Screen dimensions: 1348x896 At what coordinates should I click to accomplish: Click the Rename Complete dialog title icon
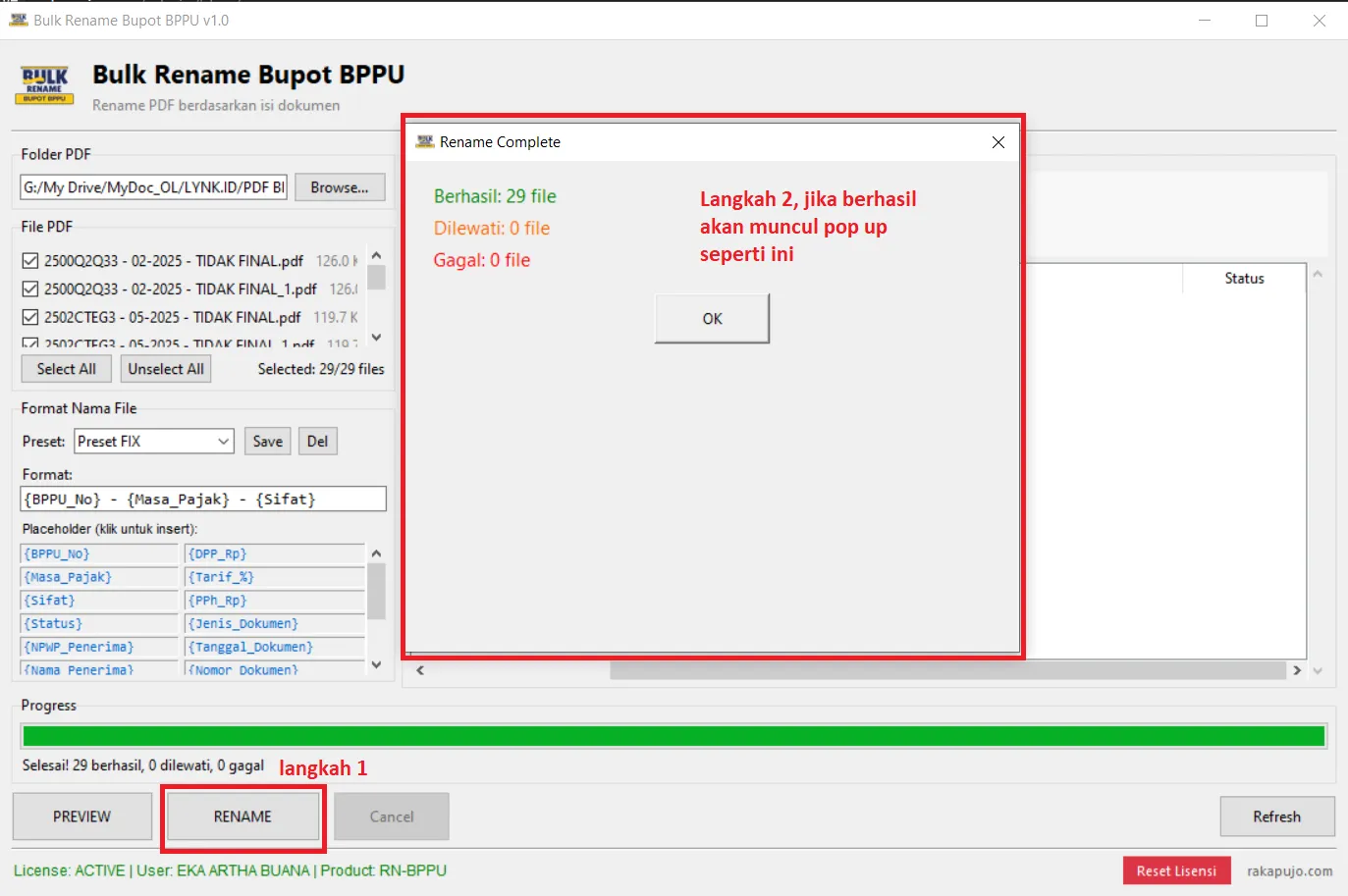point(425,142)
